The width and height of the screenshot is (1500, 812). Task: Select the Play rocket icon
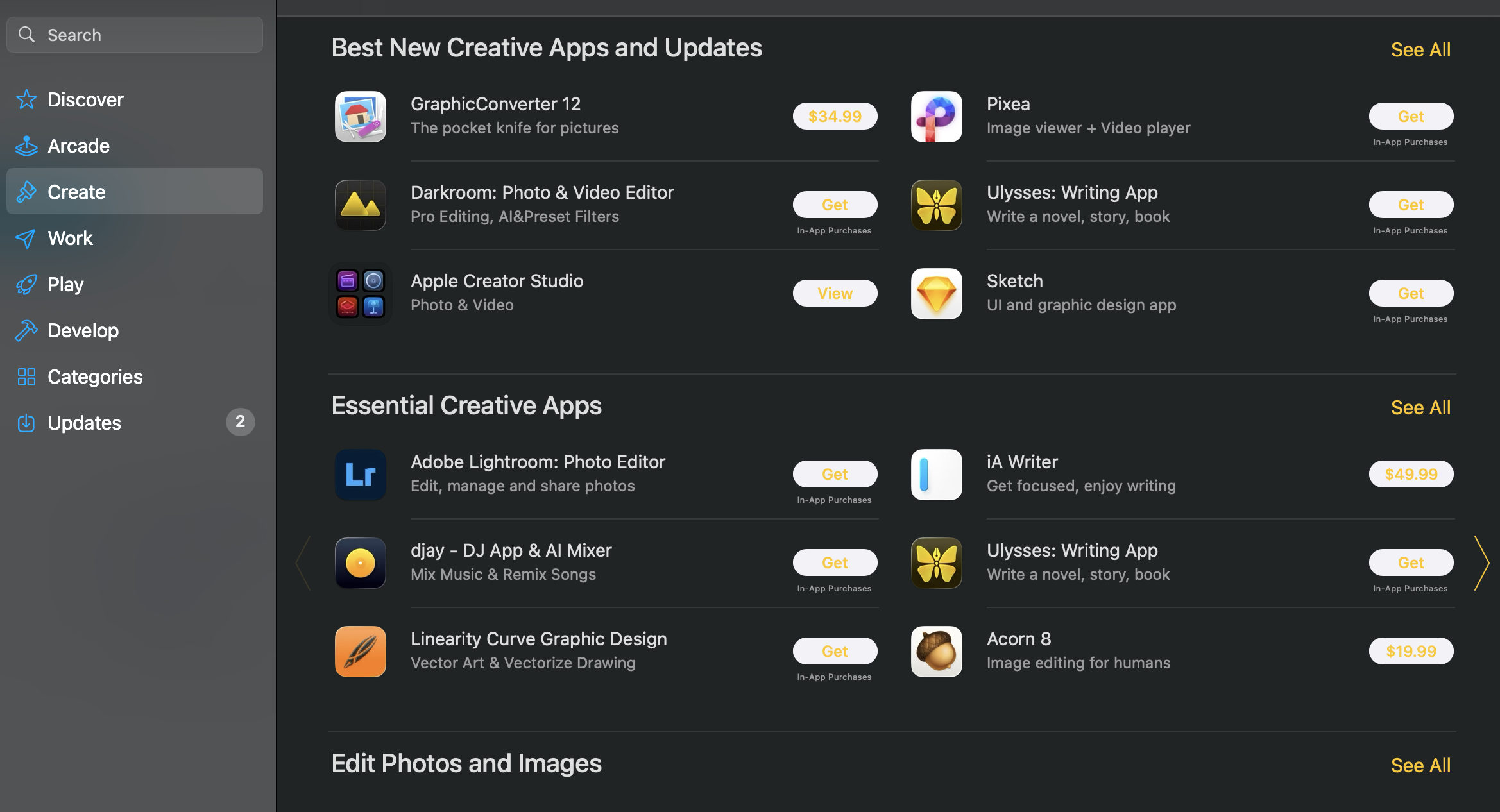(26, 284)
